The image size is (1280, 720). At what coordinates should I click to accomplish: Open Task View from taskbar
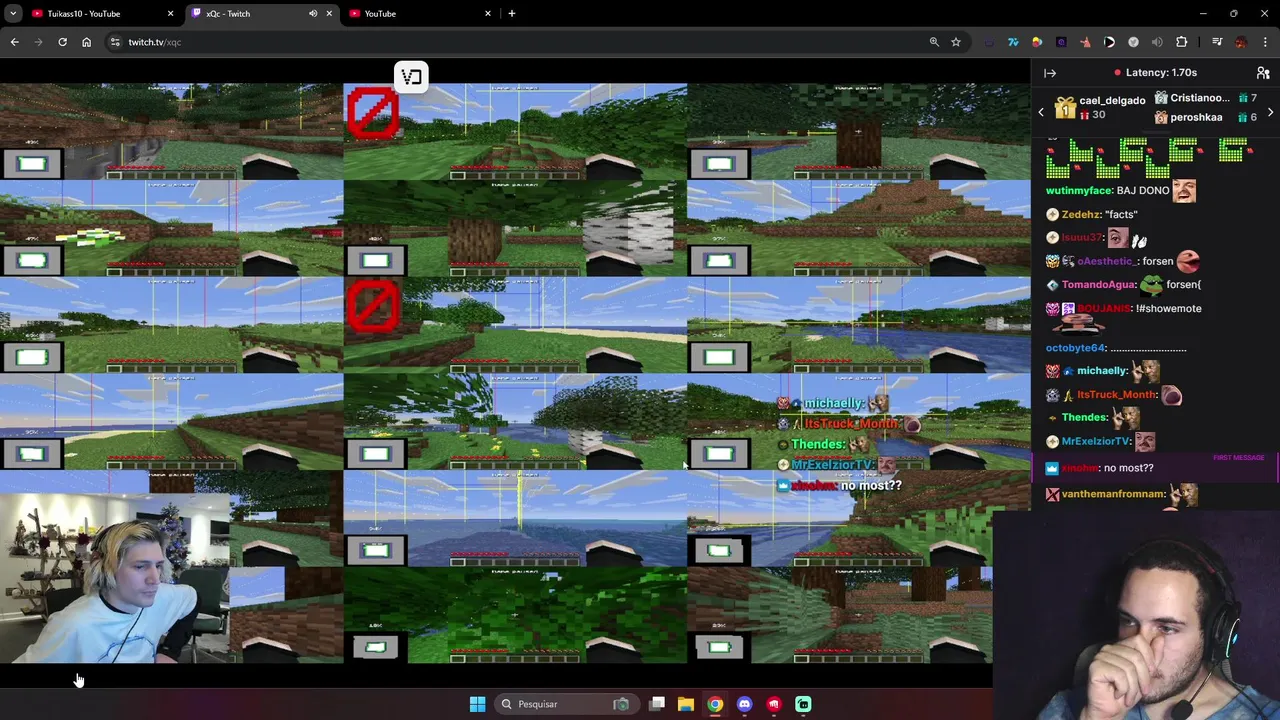coord(657,704)
